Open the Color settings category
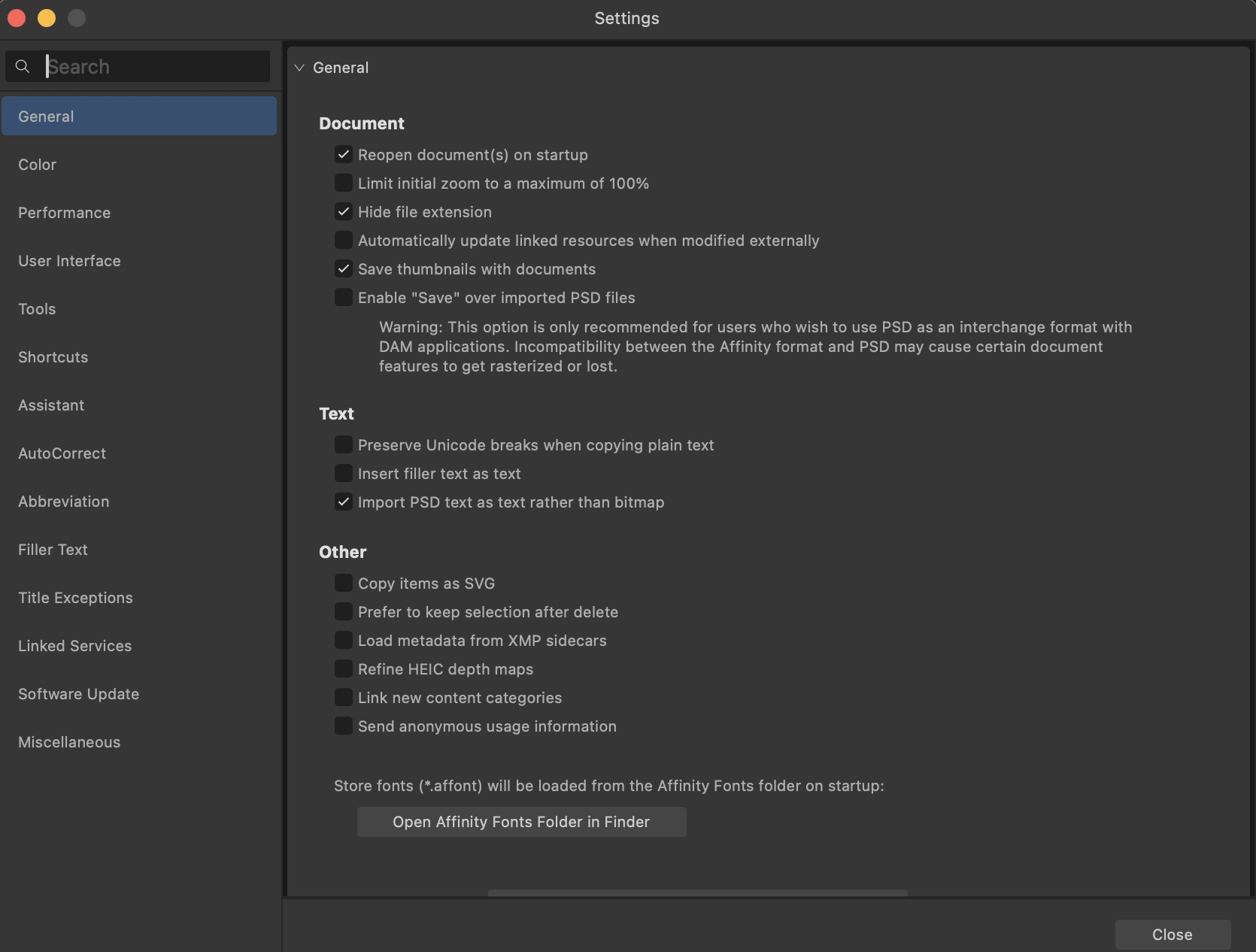Screen dimensions: 1256x952 (139, 165)
